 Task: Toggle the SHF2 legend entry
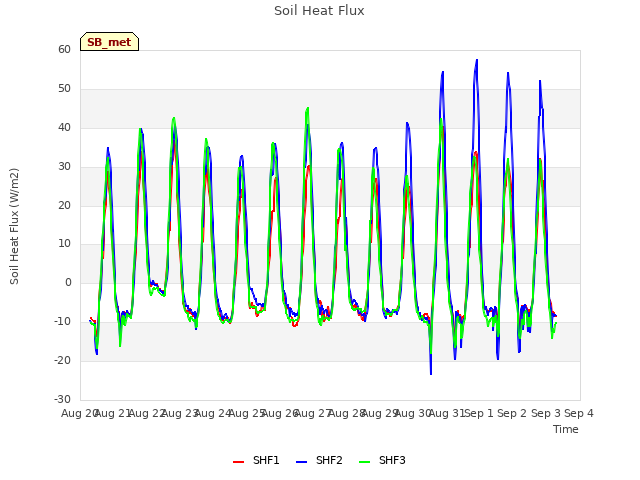point(319,460)
